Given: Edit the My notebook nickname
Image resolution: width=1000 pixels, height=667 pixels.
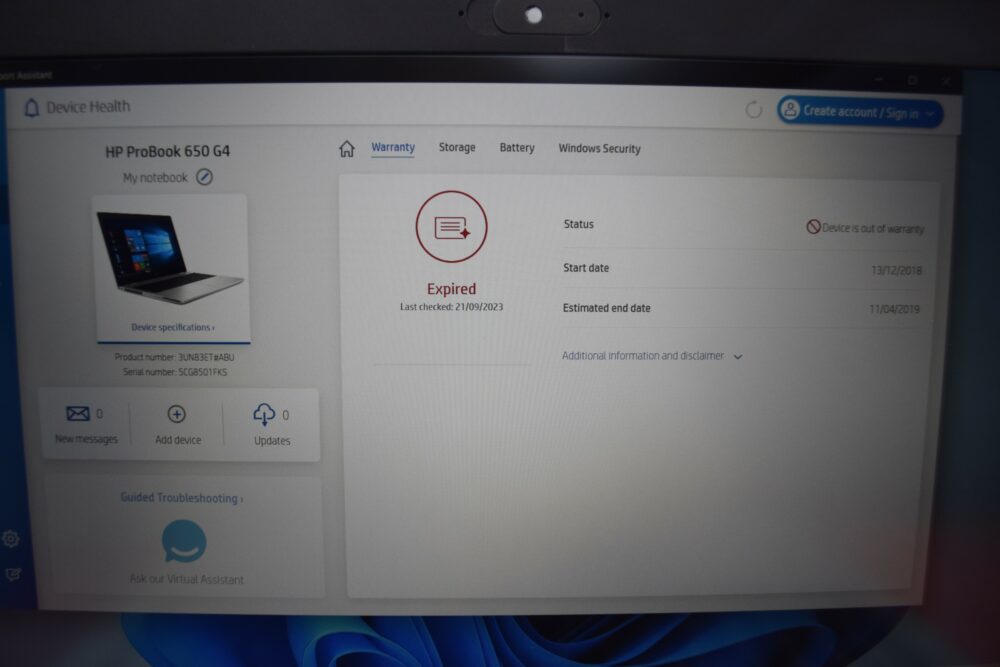Looking at the screenshot, I should tap(204, 177).
